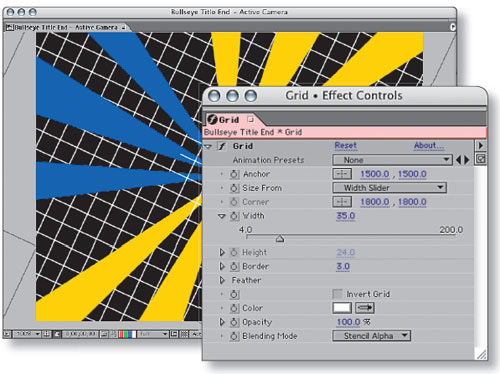
Task: Open the resolution 'Full' dropdown in comp window
Action: pos(153,334)
